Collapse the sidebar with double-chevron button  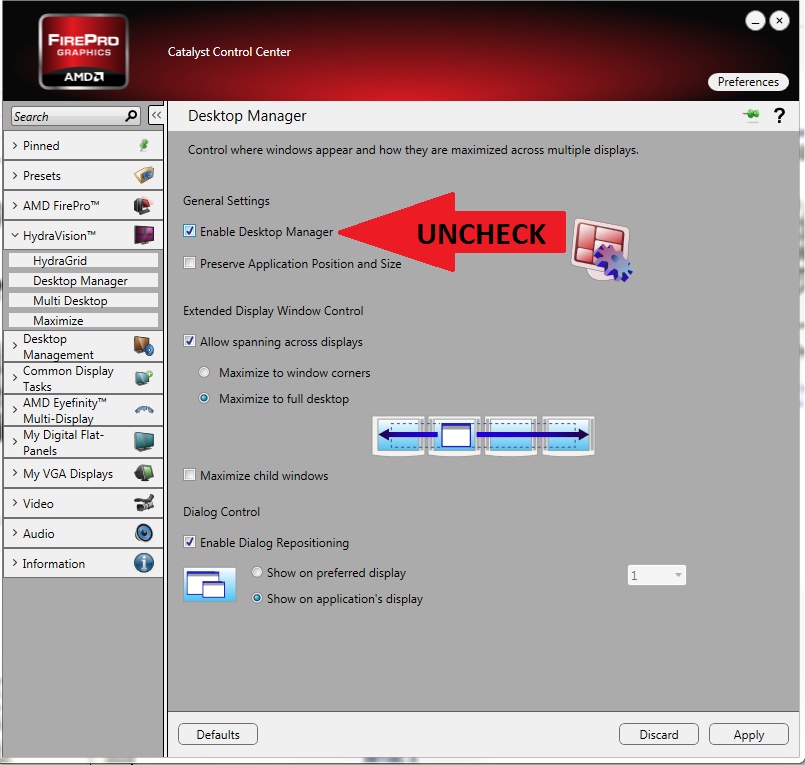point(156,116)
